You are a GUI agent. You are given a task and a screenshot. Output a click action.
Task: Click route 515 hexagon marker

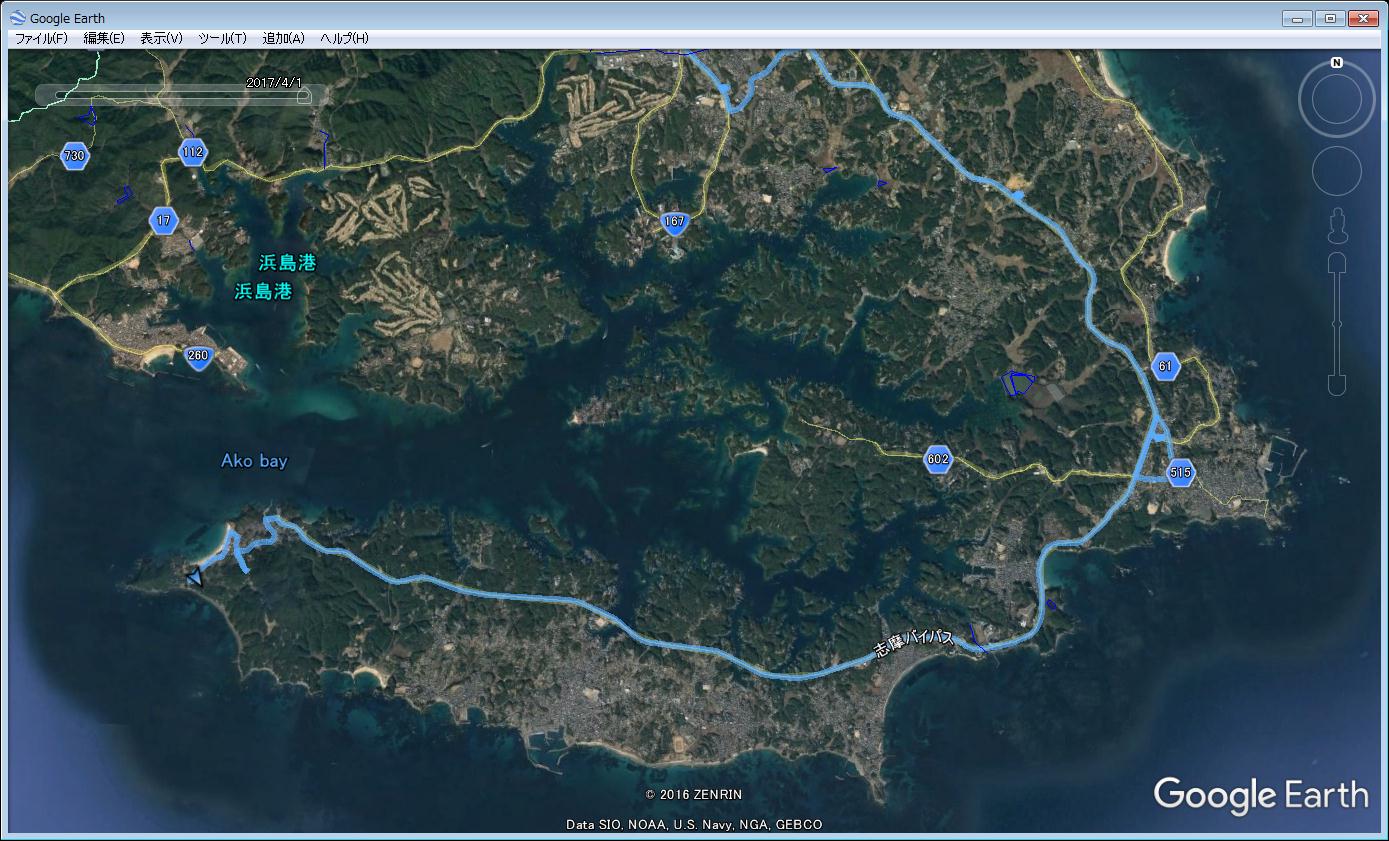pos(1180,472)
